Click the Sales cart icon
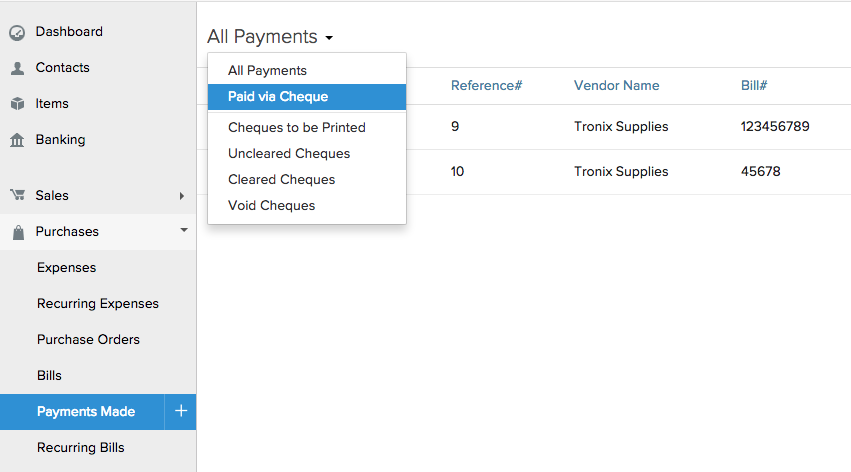This screenshot has width=851, height=472. [x=17, y=196]
